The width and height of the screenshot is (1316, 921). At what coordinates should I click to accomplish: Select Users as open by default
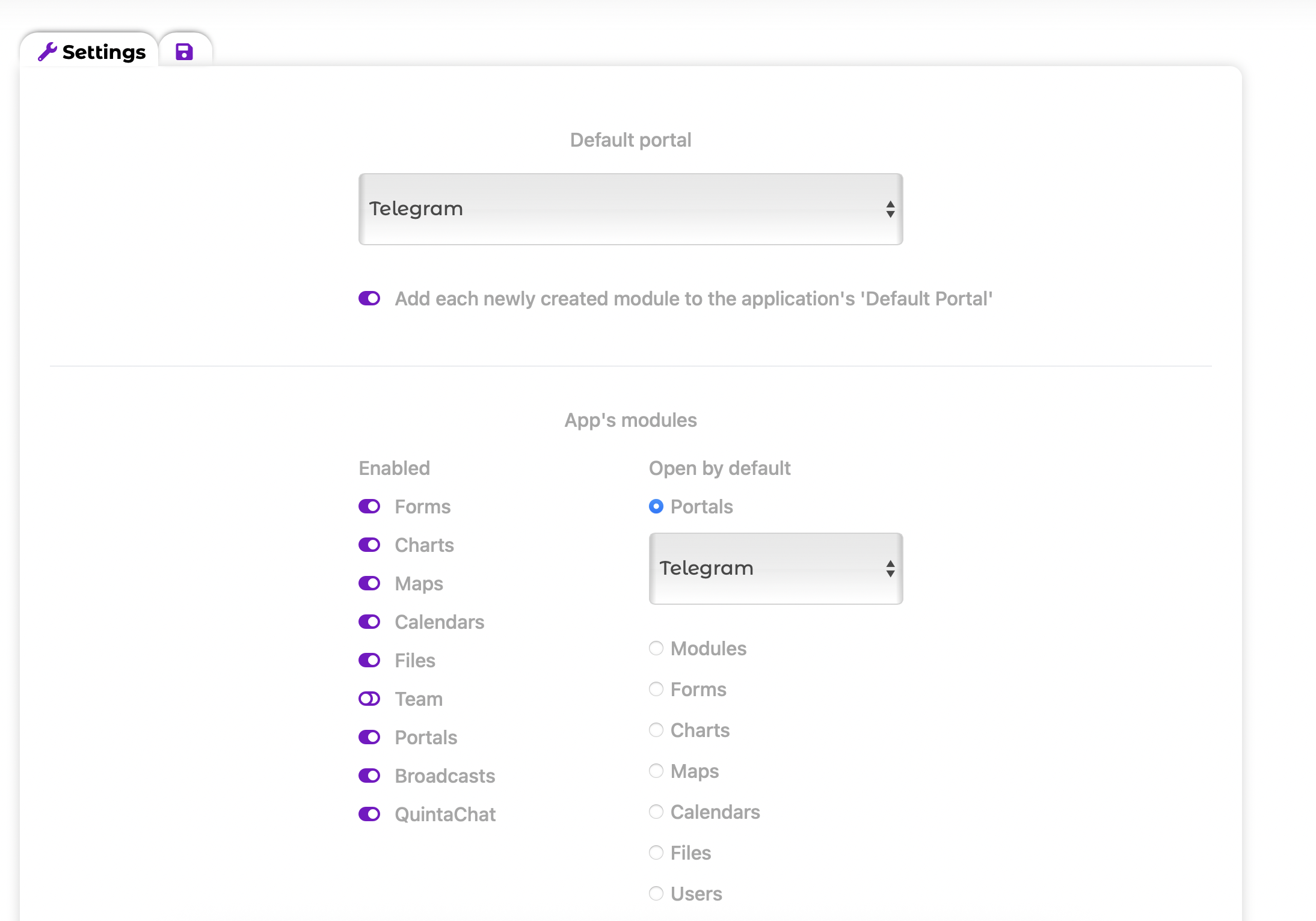[x=656, y=893]
